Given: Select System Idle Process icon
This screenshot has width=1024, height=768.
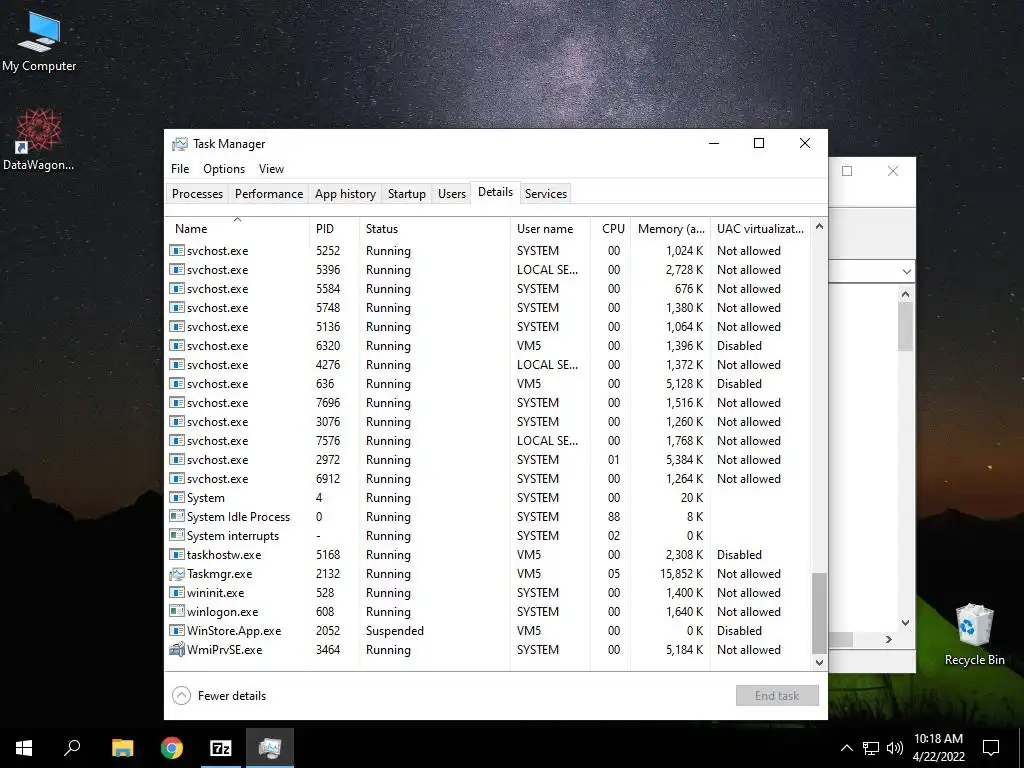Looking at the screenshot, I should (177, 517).
